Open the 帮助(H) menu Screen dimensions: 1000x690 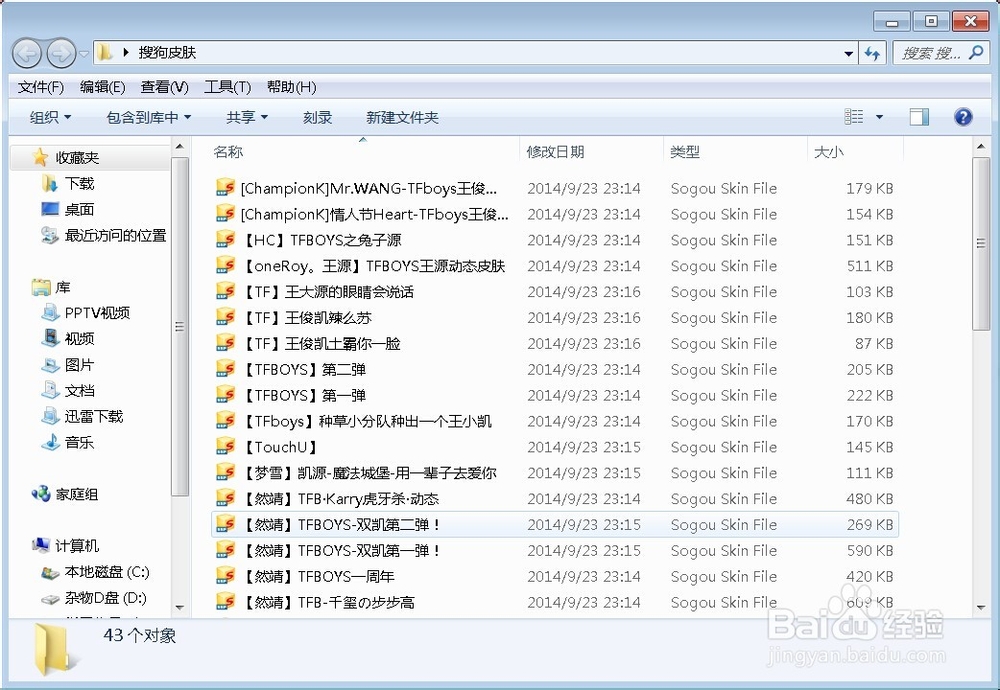291,87
